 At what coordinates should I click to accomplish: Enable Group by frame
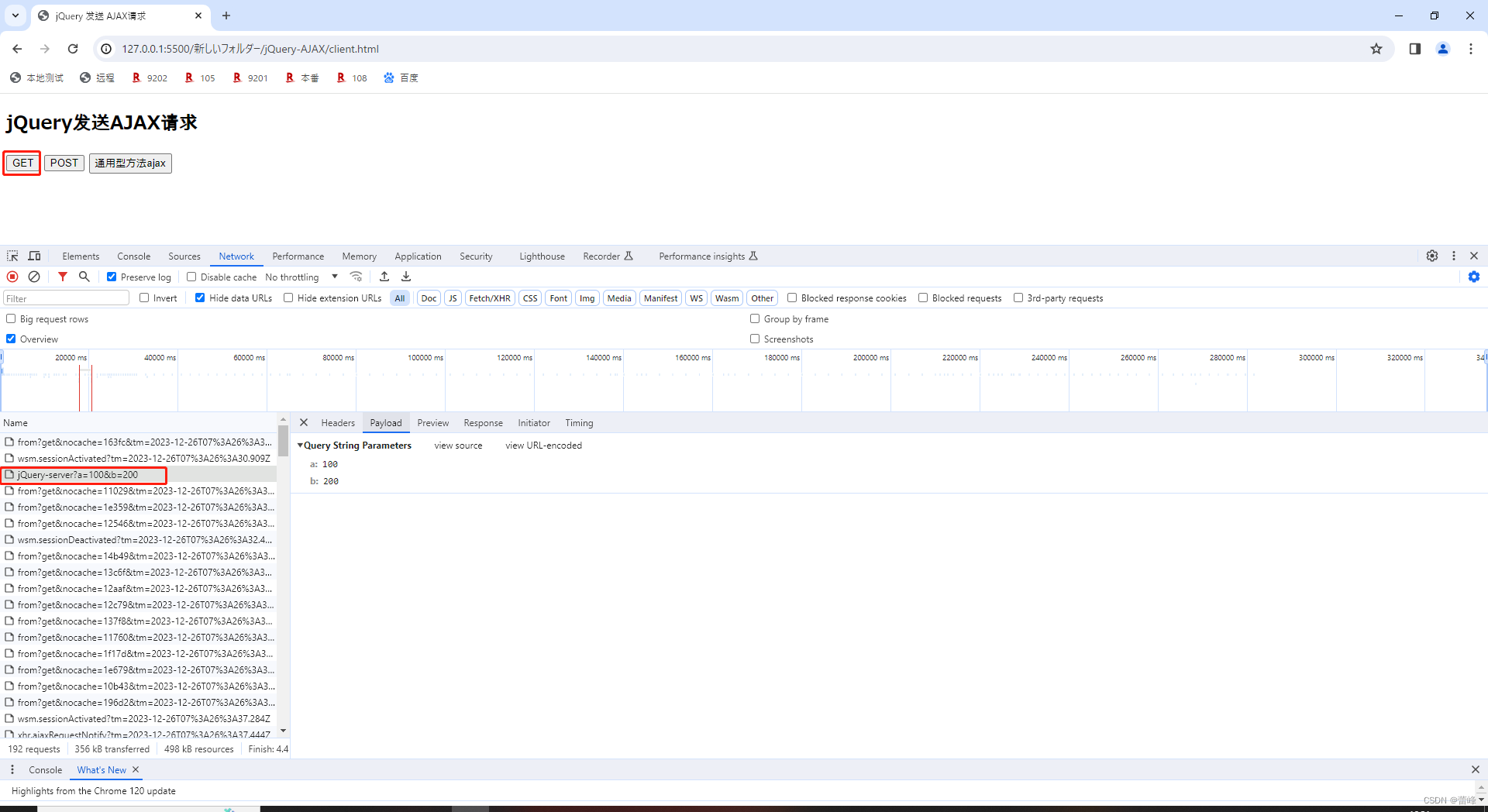755,318
